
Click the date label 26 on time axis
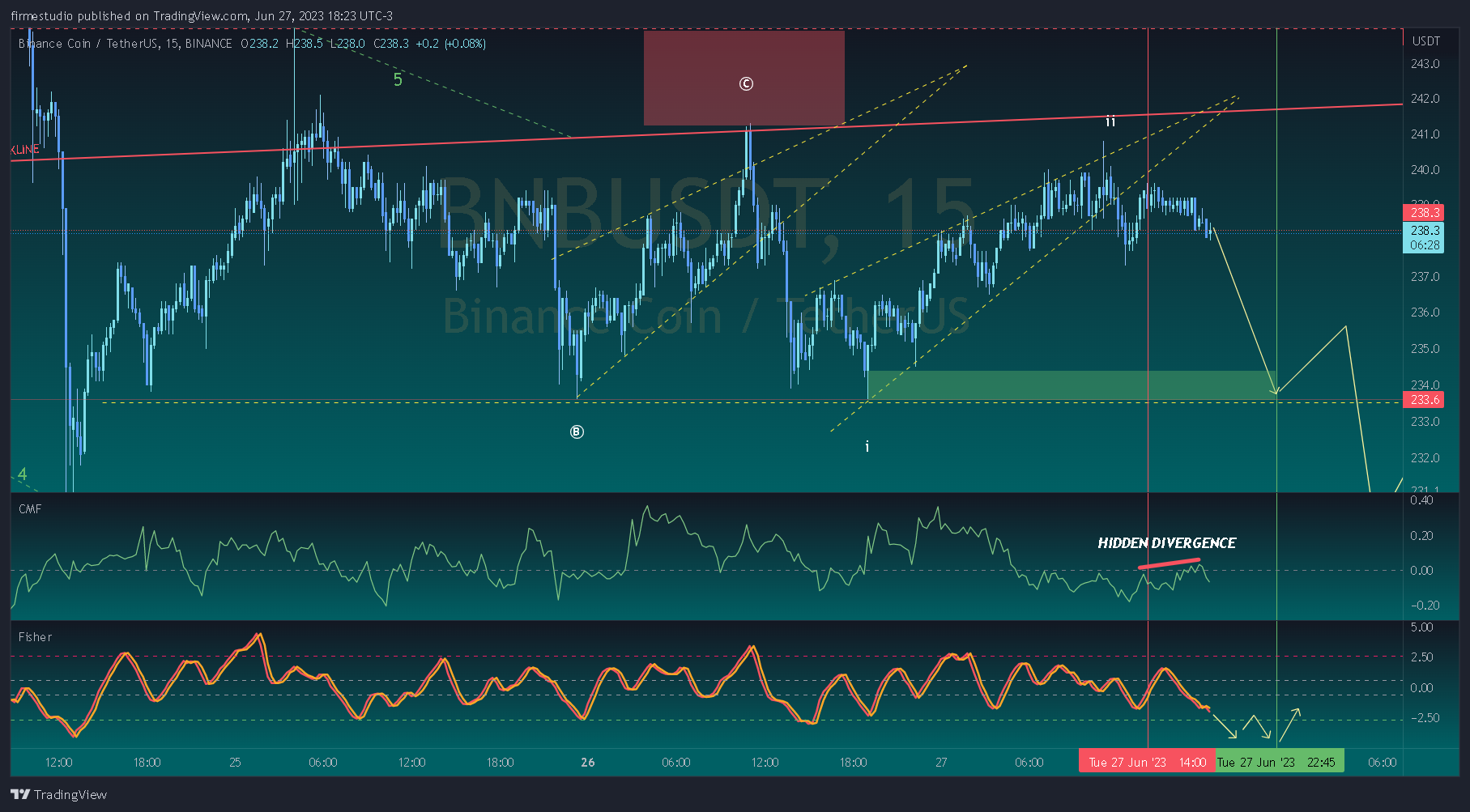click(x=588, y=763)
